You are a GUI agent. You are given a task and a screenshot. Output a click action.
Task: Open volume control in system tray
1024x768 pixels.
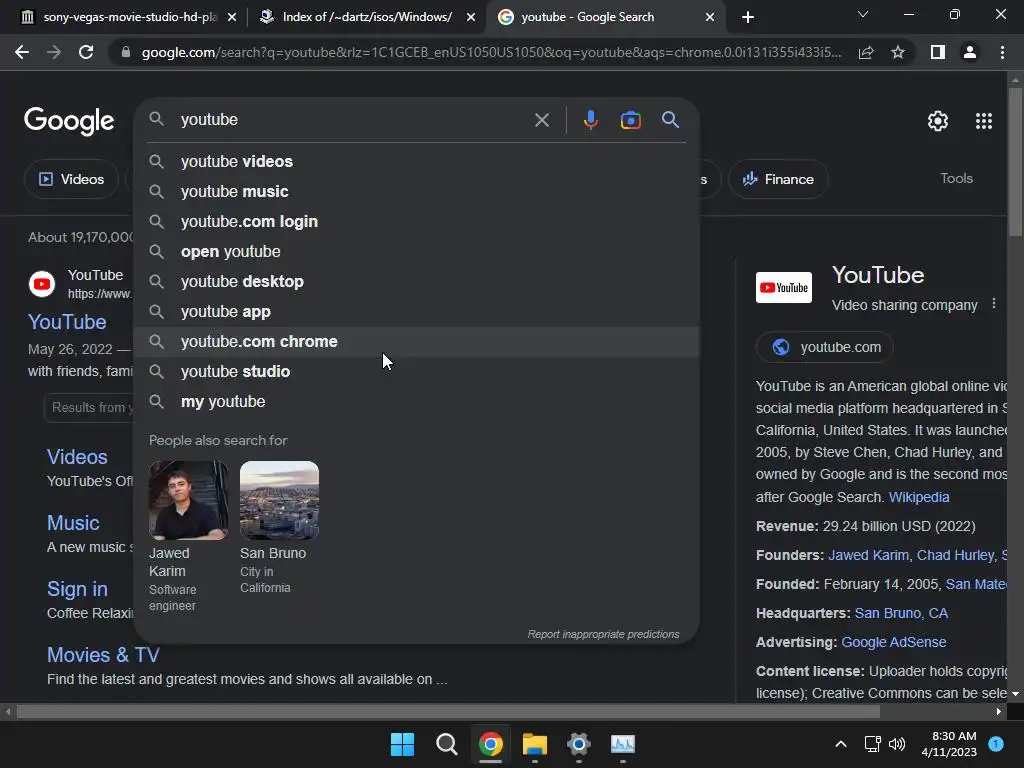point(897,744)
